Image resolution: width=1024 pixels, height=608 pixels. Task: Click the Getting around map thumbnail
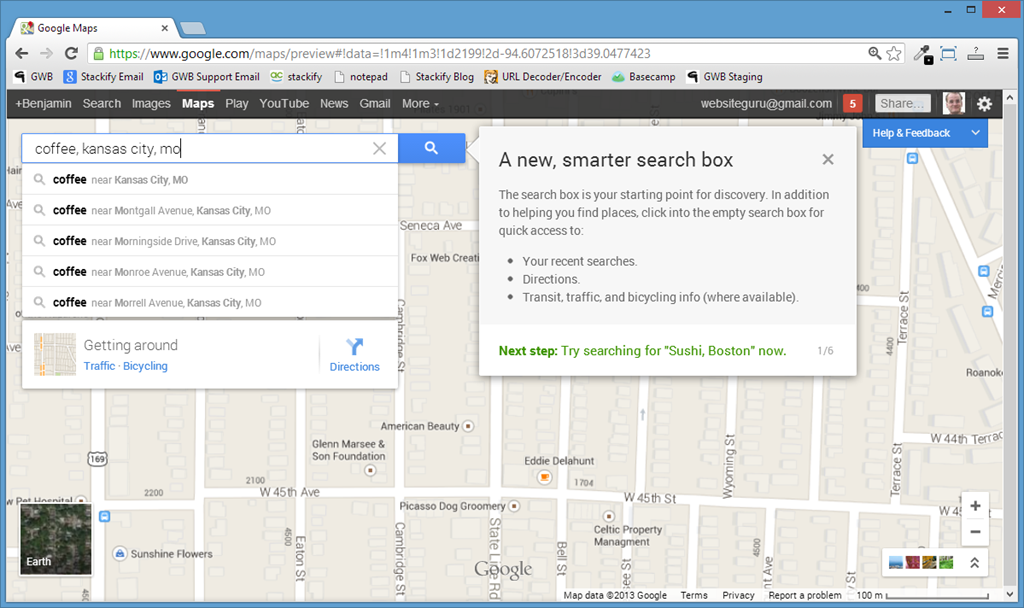pyautogui.click(x=55, y=355)
